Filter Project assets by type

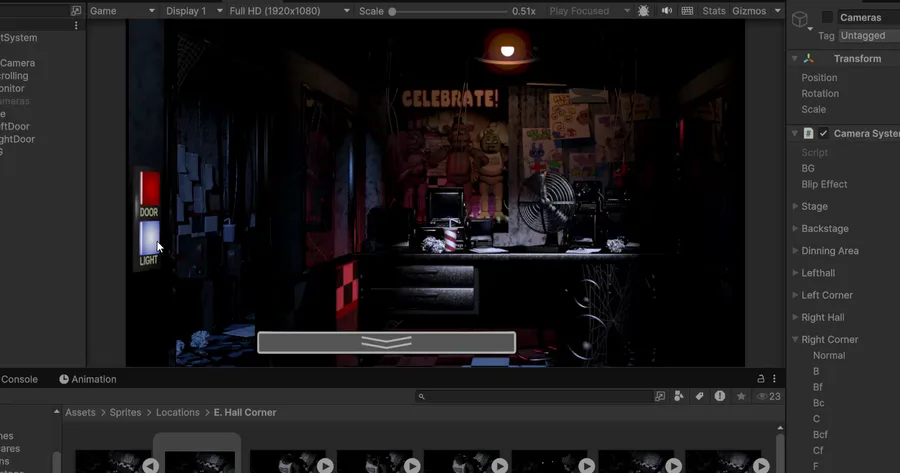[x=678, y=396]
